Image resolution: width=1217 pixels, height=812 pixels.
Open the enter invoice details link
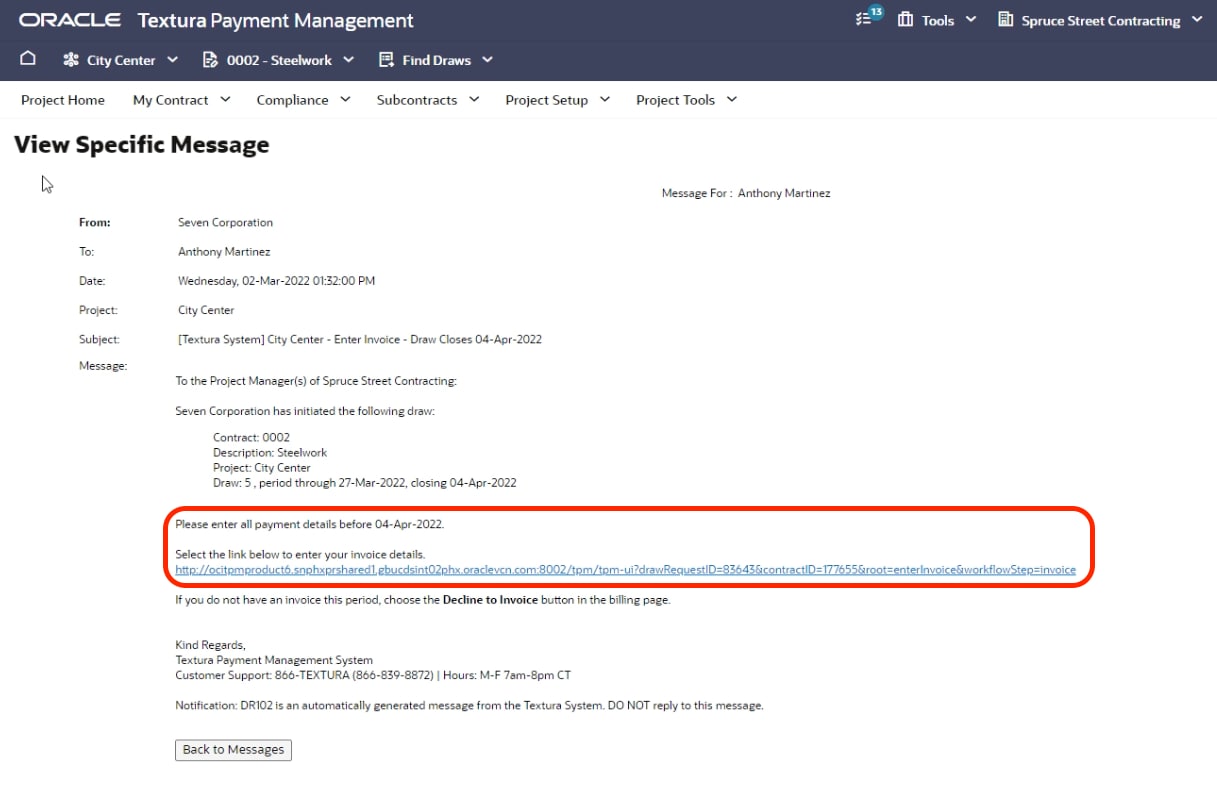[x=625, y=570]
